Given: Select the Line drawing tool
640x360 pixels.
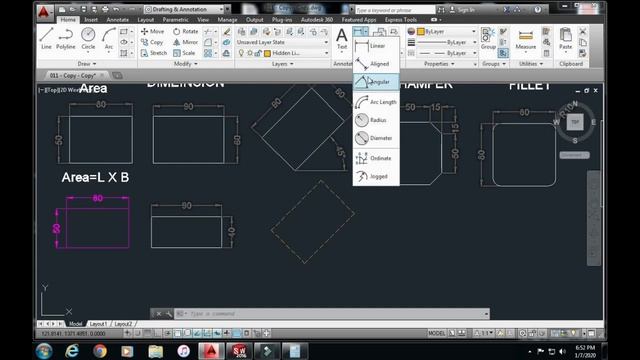Looking at the screenshot, I should pos(46,39).
